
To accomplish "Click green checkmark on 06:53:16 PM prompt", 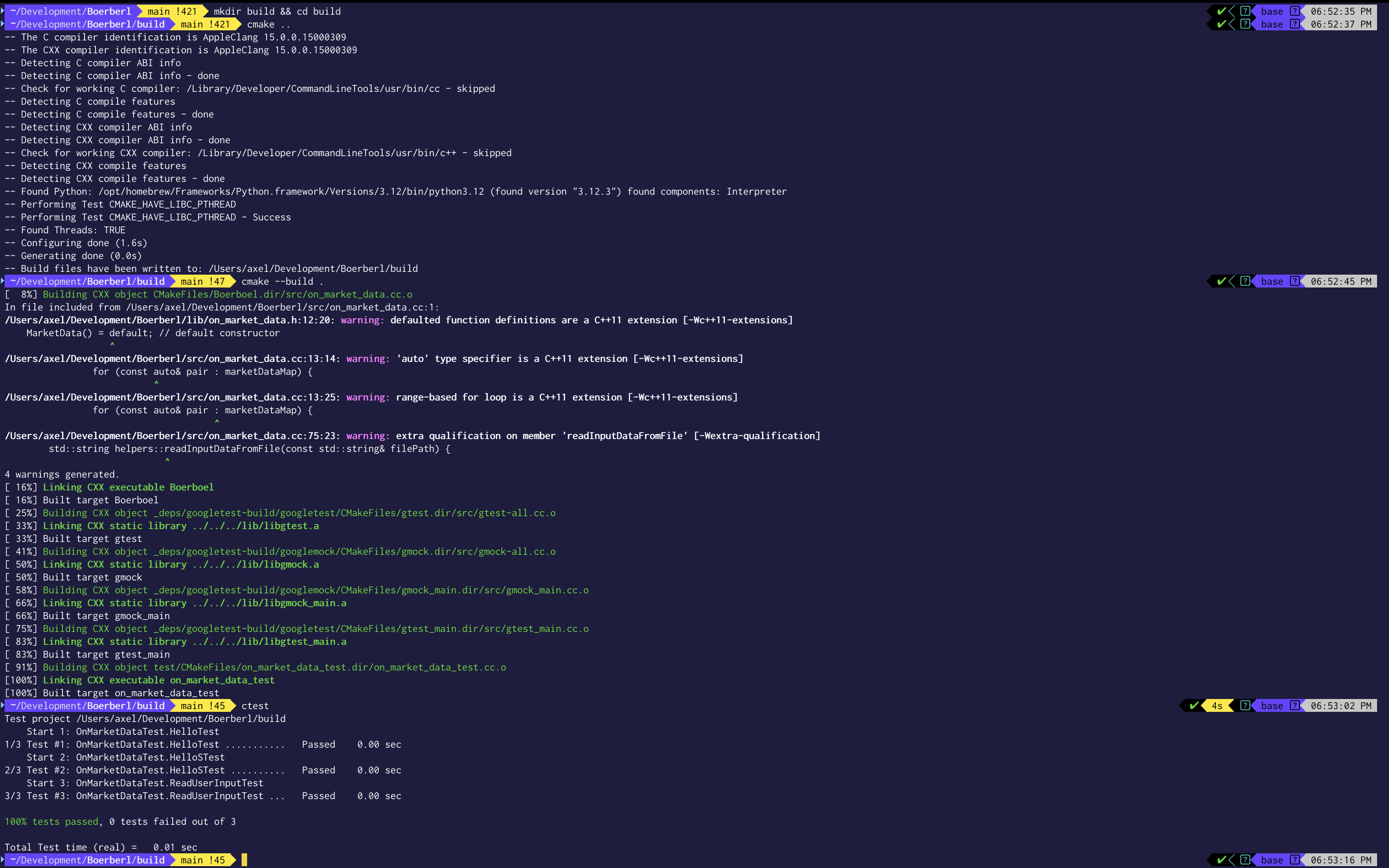I will (x=1221, y=860).
